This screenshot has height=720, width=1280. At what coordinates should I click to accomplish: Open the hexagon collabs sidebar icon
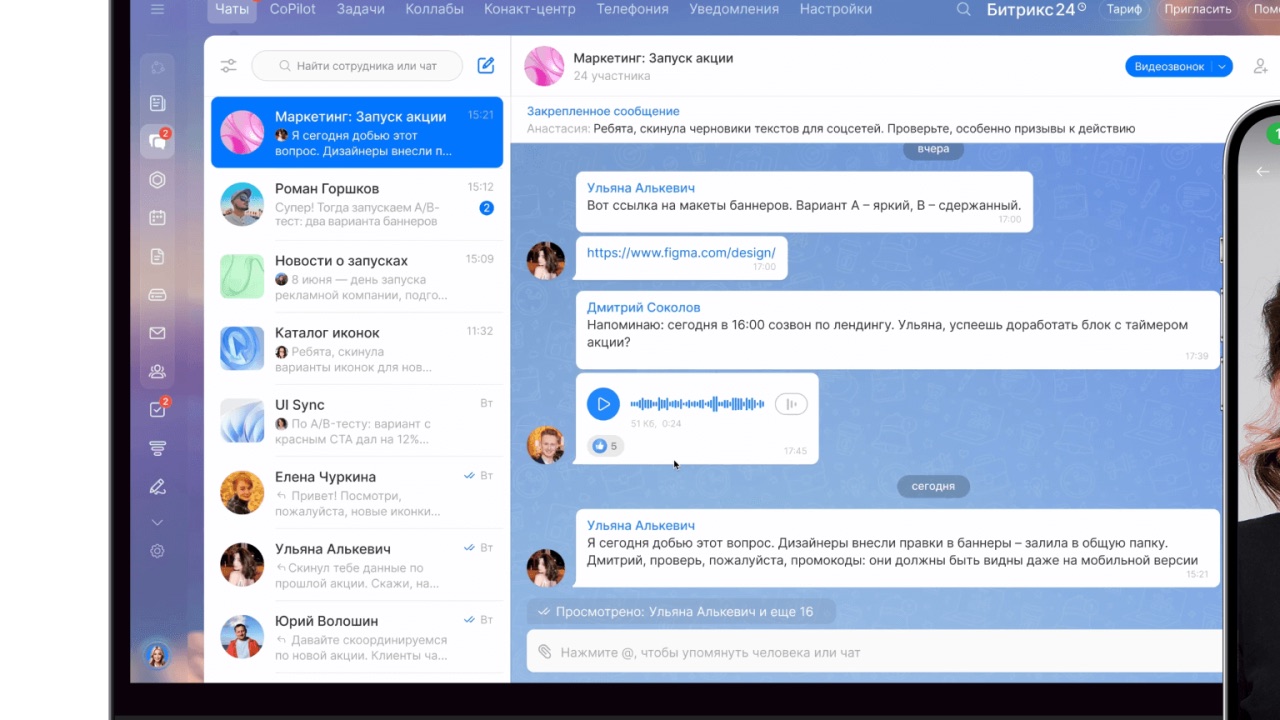157,180
